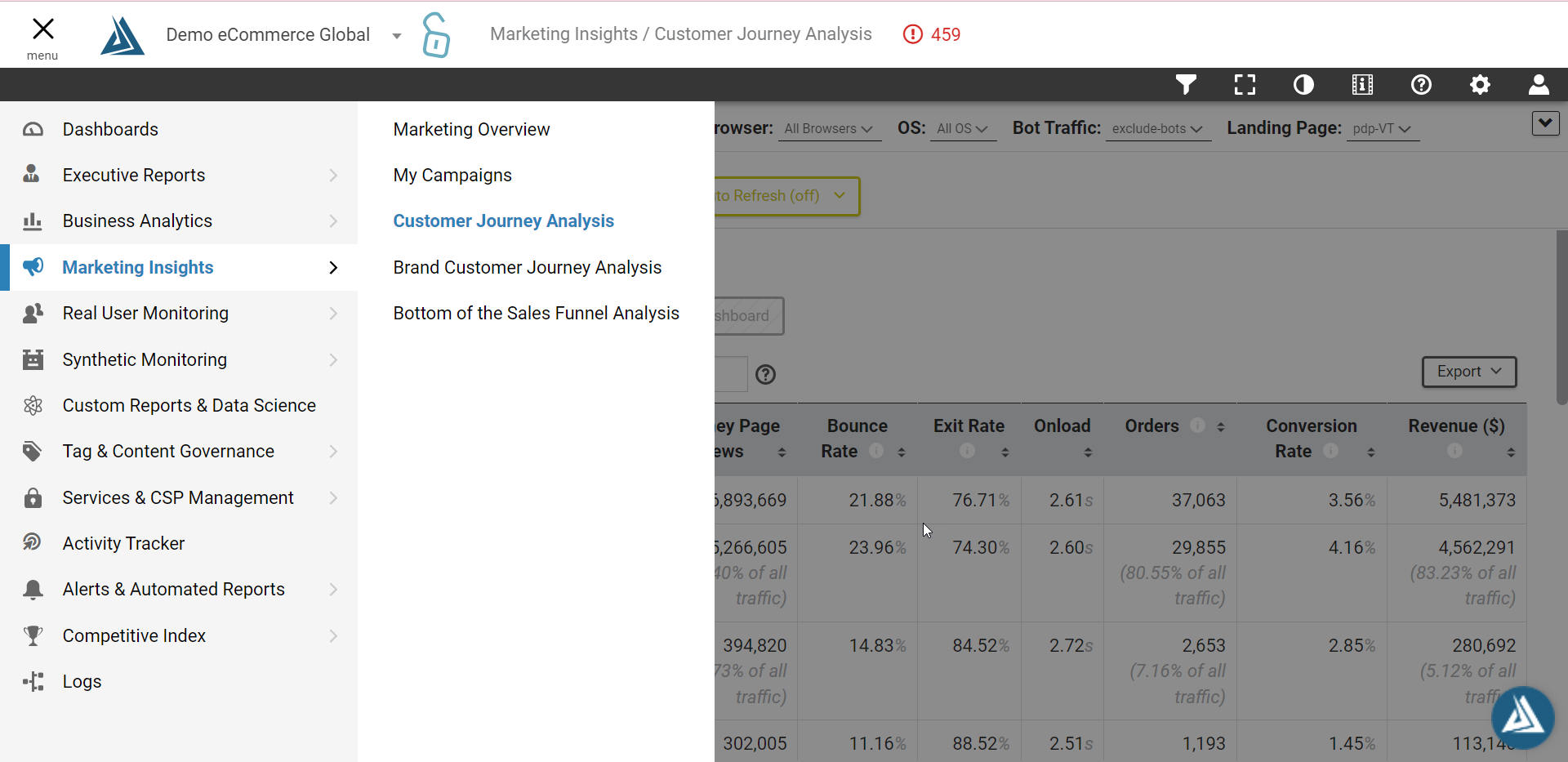
Task: Select Bottom of the Sales Funnel Analysis
Action: pyautogui.click(x=536, y=313)
